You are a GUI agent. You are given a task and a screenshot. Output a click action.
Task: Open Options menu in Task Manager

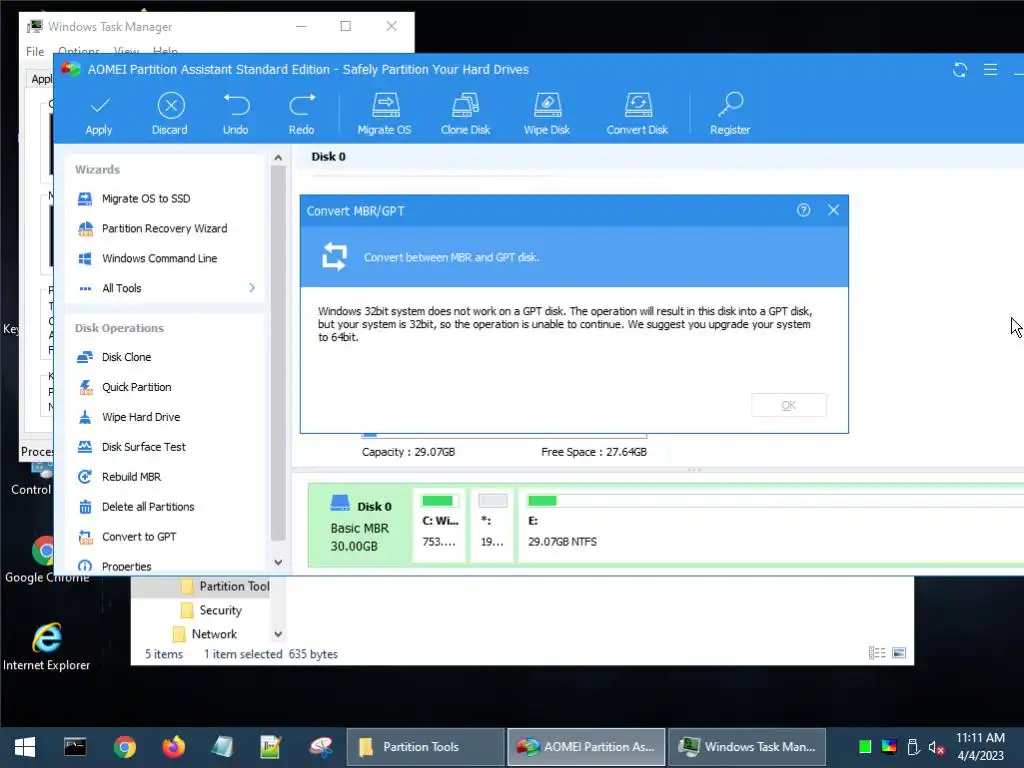[79, 51]
